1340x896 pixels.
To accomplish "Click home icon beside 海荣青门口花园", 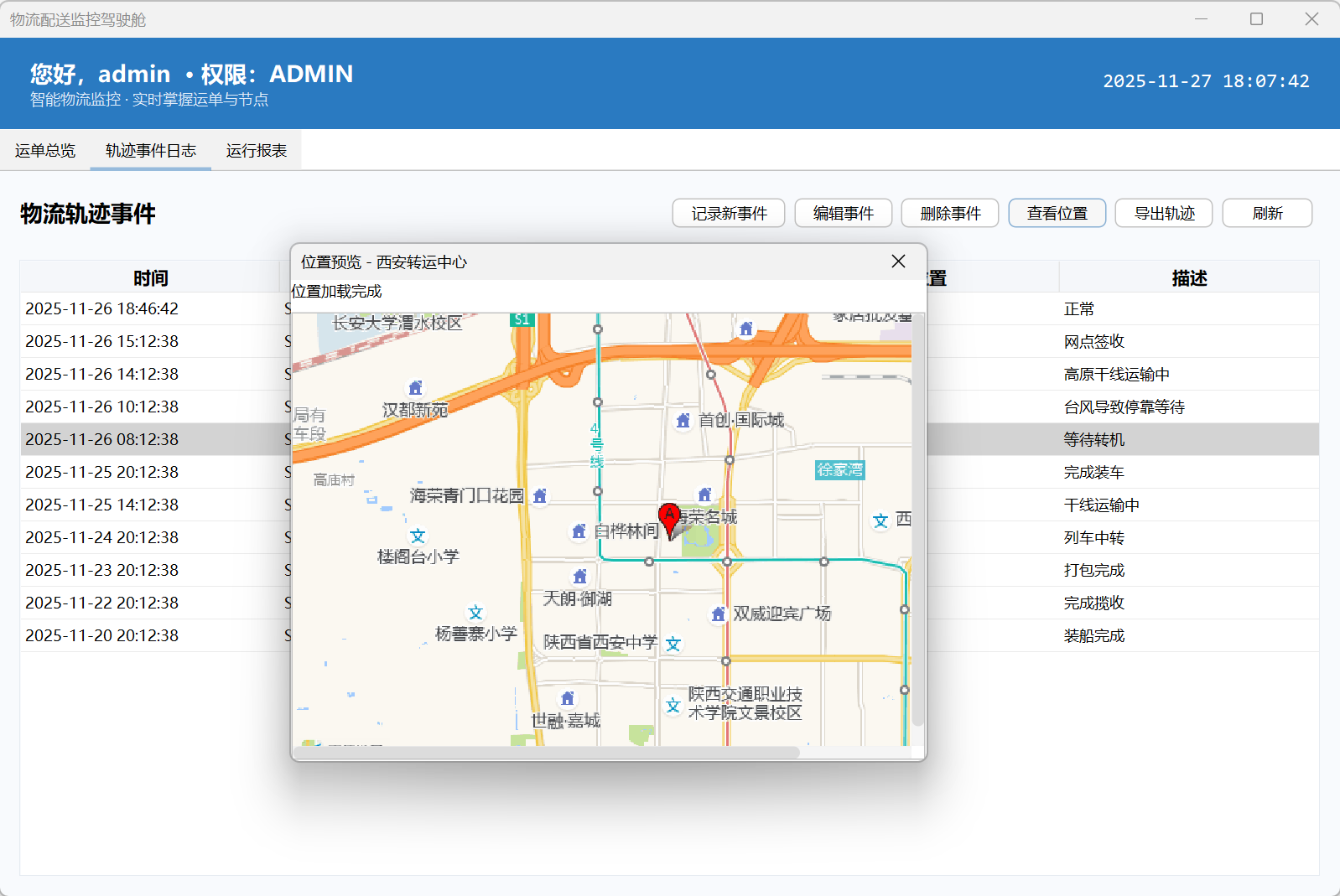I will click(540, 496).
